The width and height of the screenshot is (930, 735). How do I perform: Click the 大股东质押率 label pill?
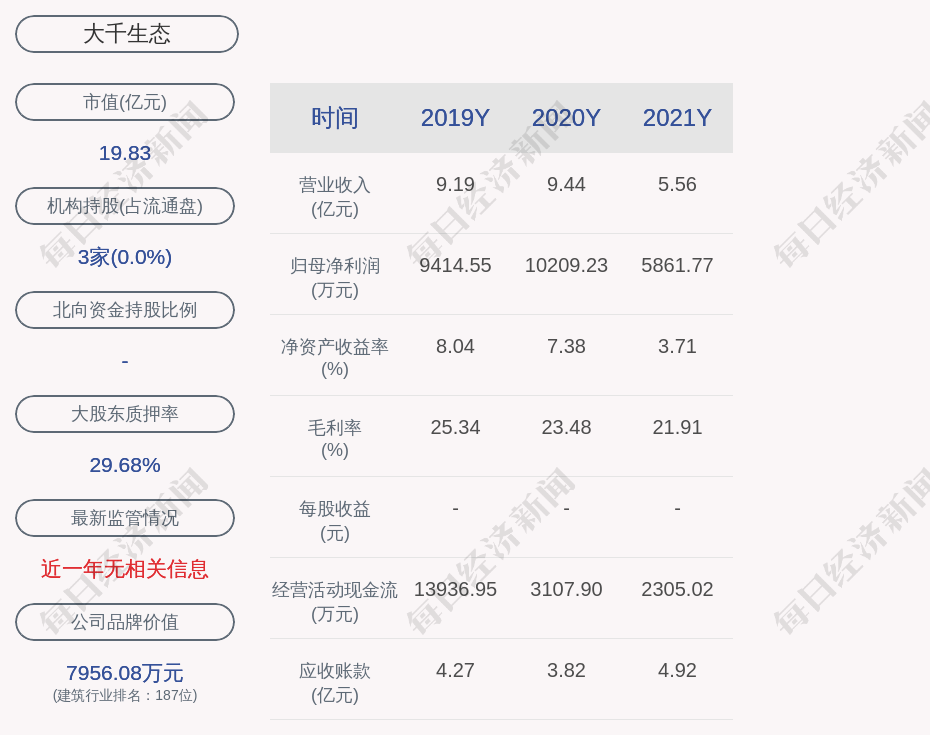click(125, 413)
